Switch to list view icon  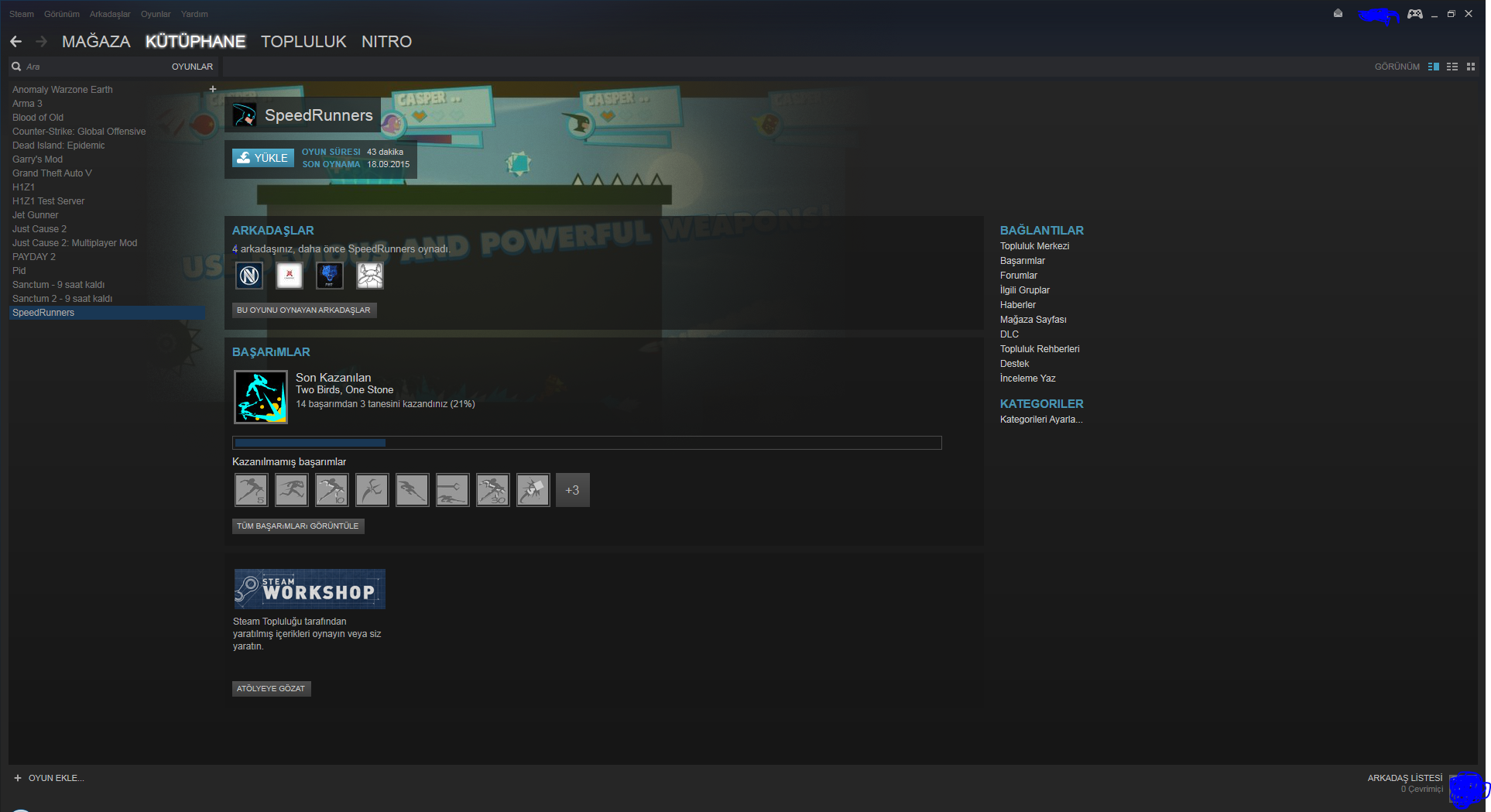point(1452,67)
